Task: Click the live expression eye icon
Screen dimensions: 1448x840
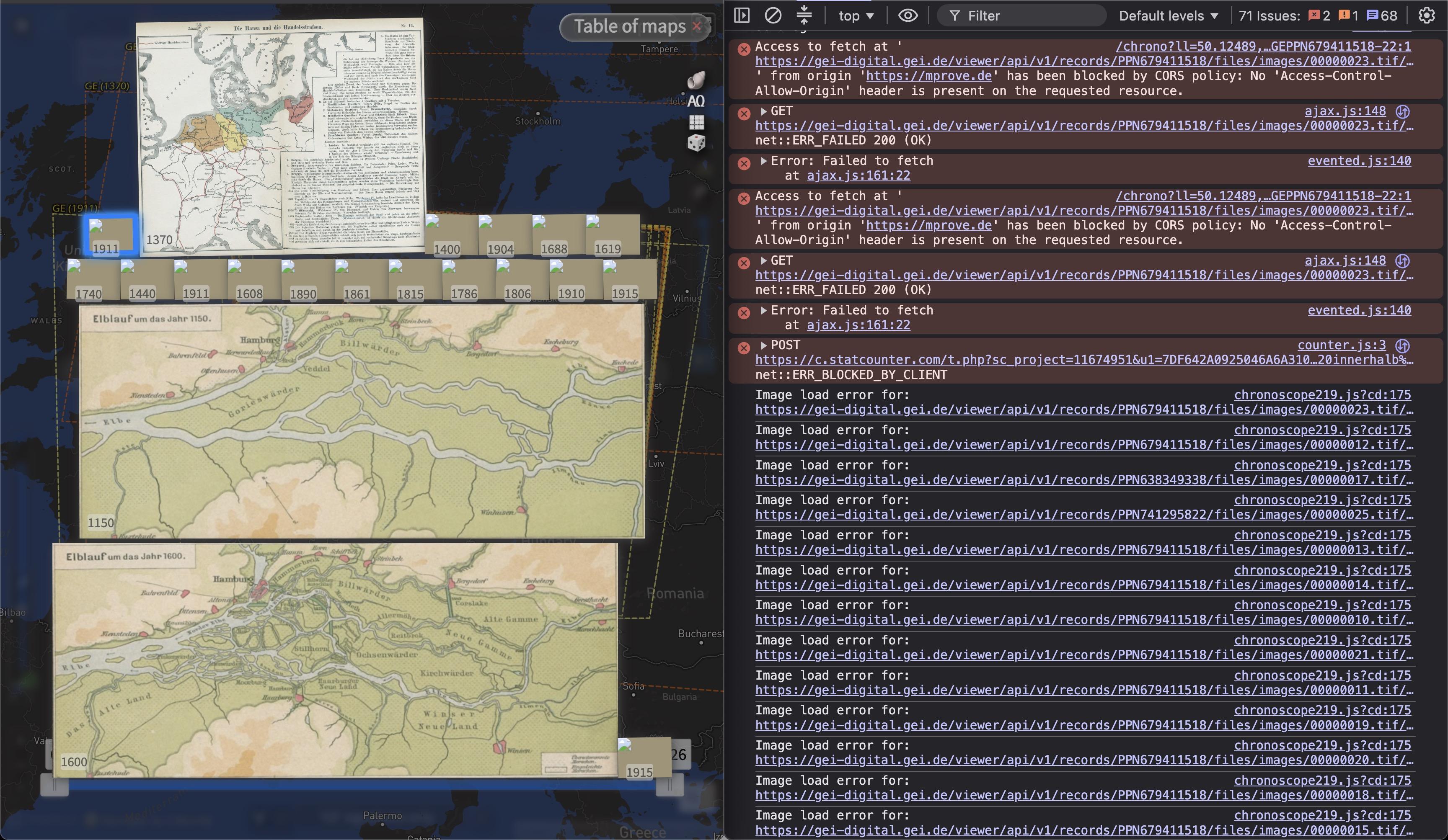Action: point(908,15)
